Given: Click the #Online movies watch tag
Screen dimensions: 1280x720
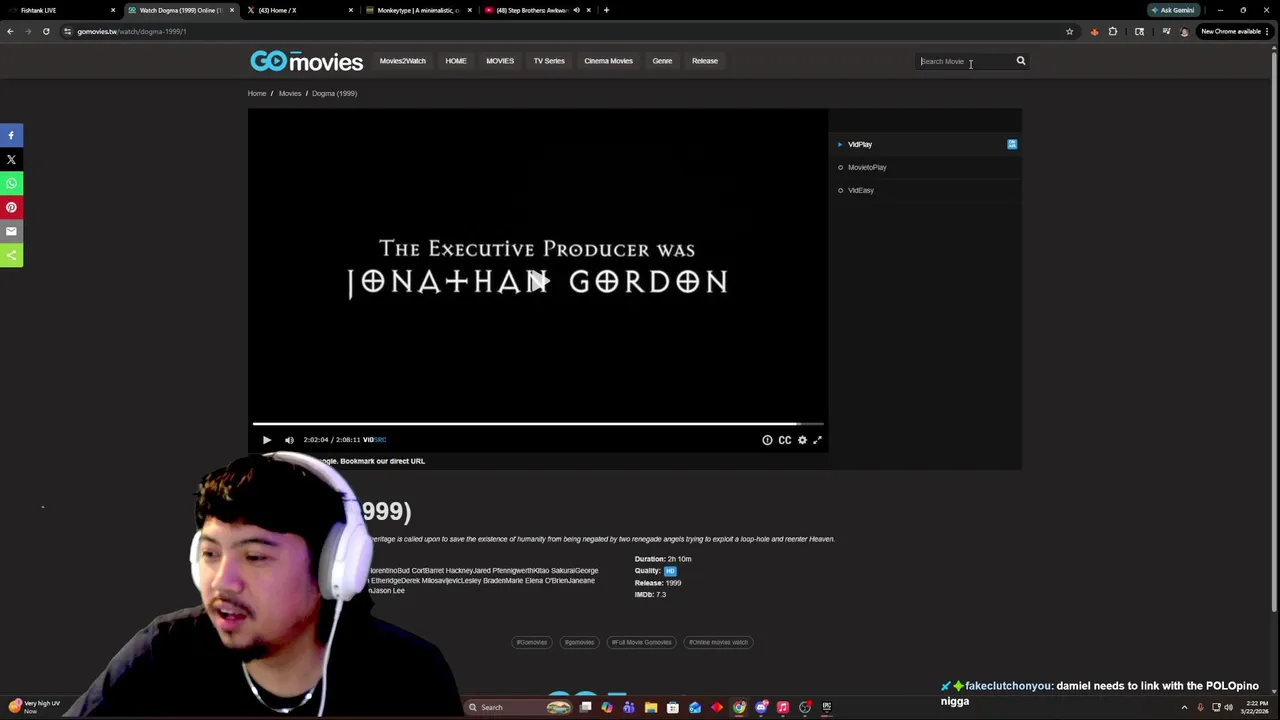Looking at the screenshot, I should click(x=718, y=642).
